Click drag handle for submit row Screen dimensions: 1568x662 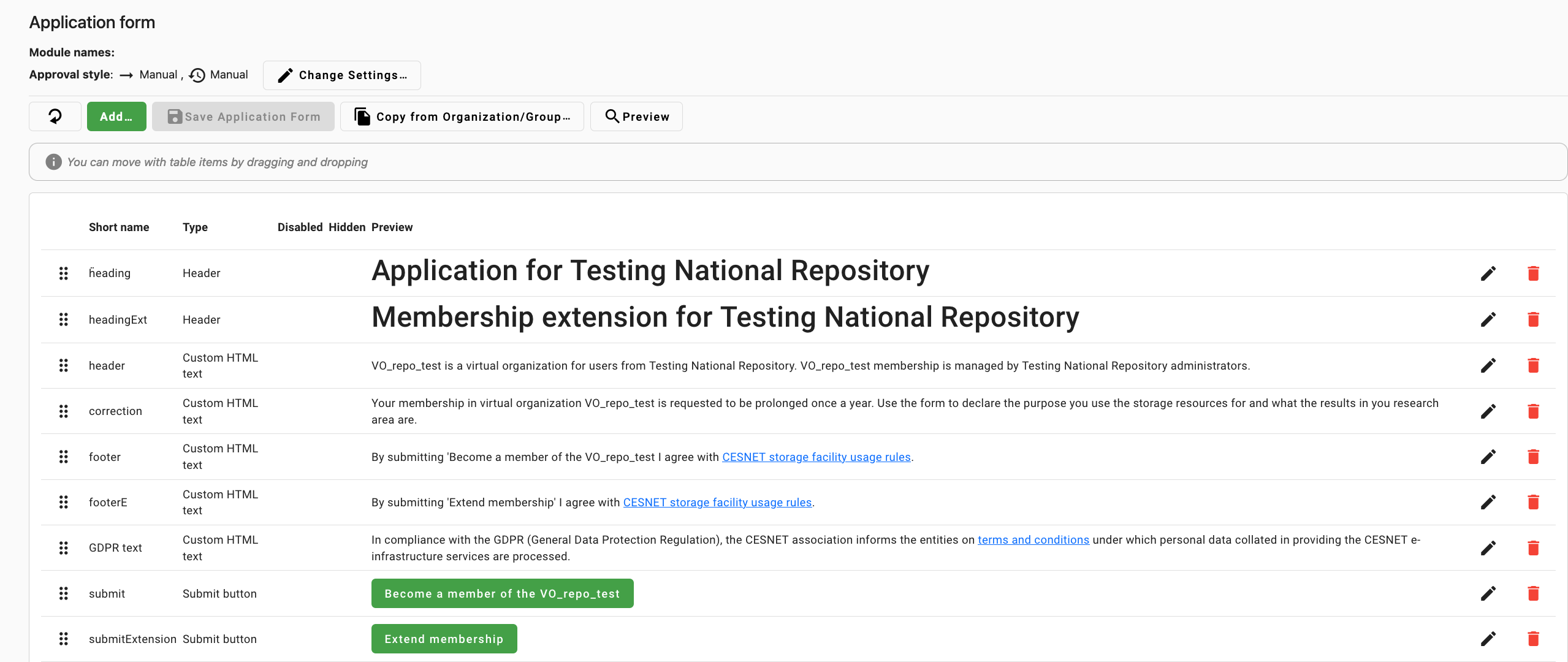click(63, 593)
